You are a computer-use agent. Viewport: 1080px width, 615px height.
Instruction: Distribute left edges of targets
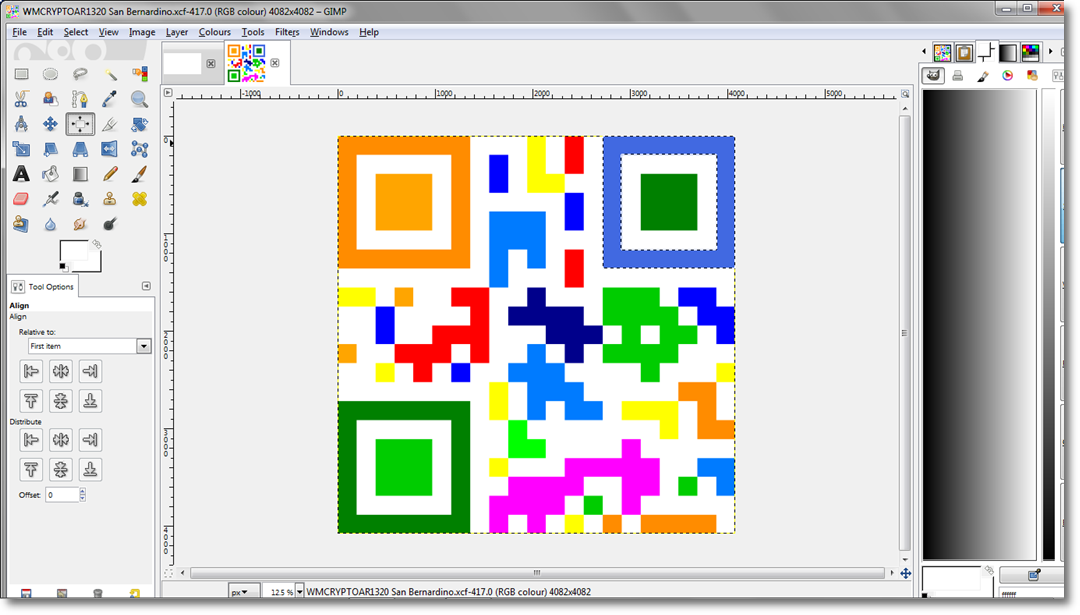[32, 440]
